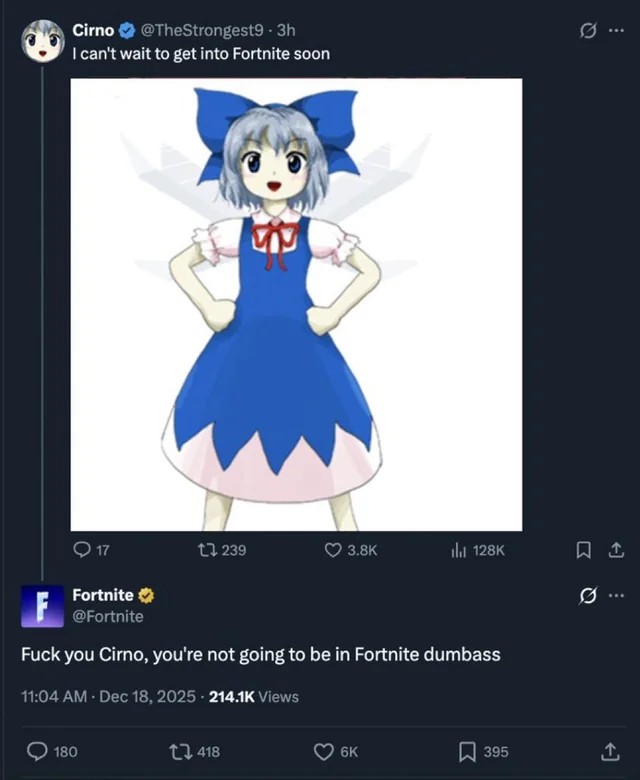
Task: Share Cirno's post via share icon
Action: (x=616, y=549)
